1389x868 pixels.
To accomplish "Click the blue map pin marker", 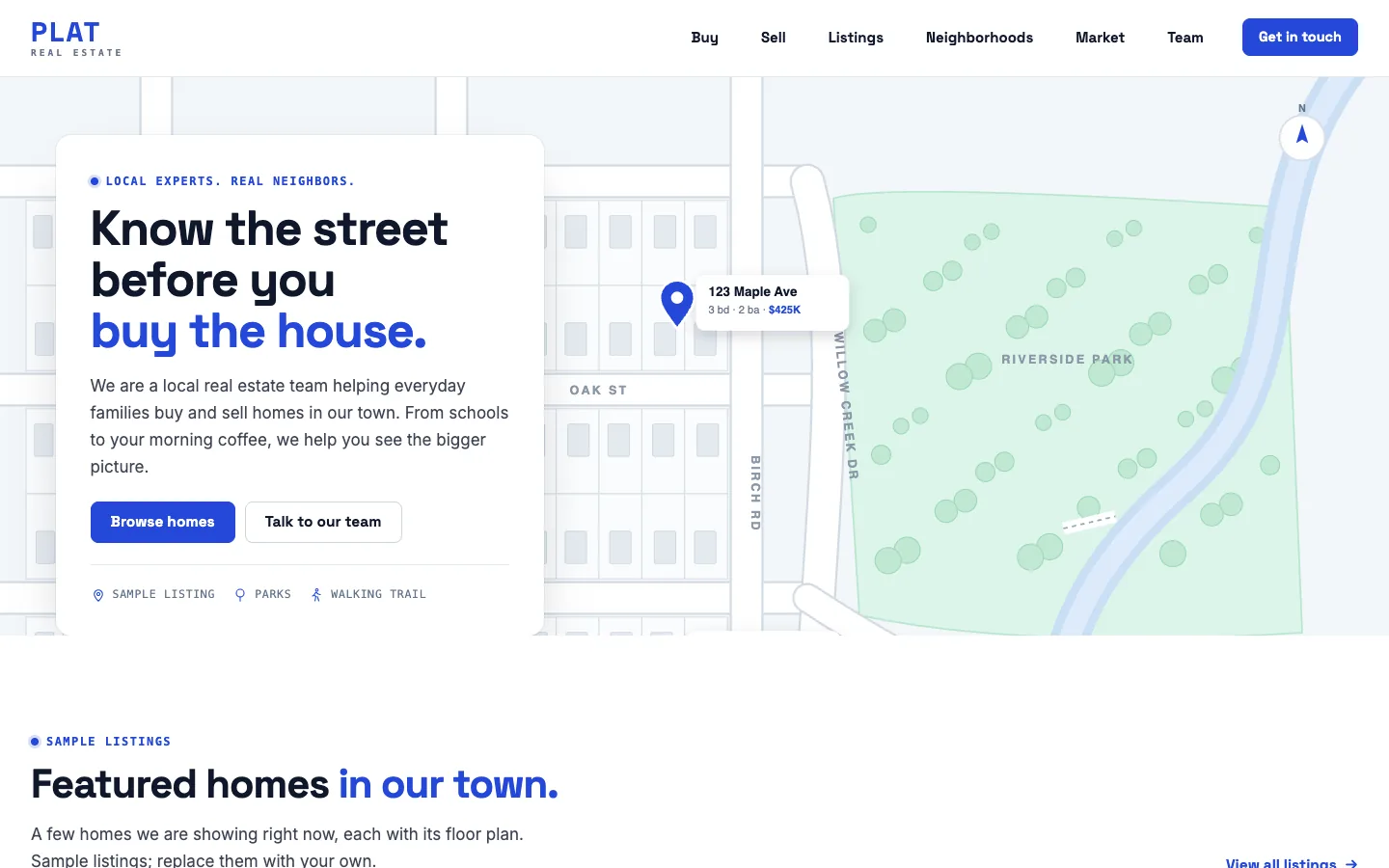I will [x=677, y=302].
